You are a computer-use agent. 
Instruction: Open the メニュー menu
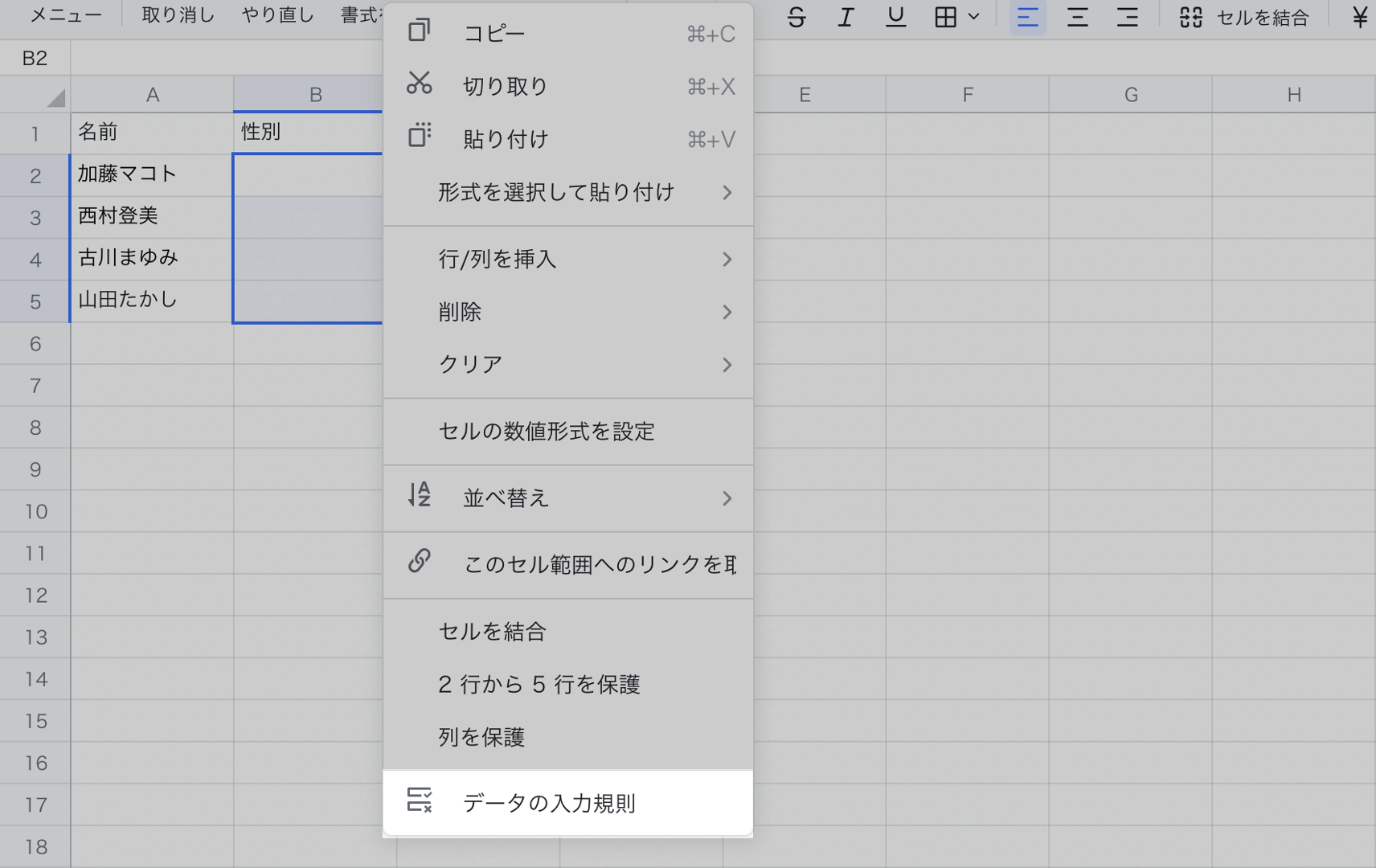click(x=64, y=14)
